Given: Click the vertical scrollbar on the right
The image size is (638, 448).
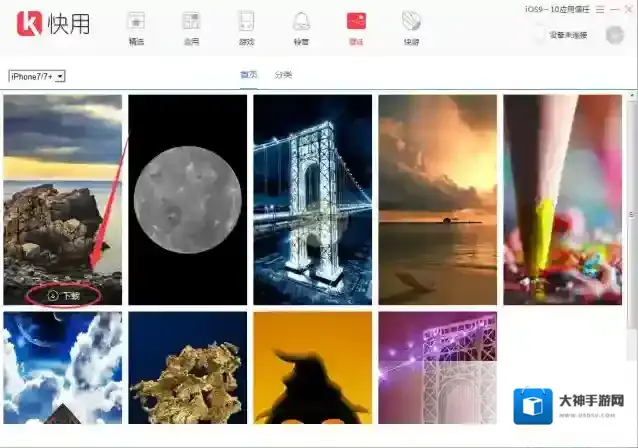Looking at the screenshot, I should 631,215.
